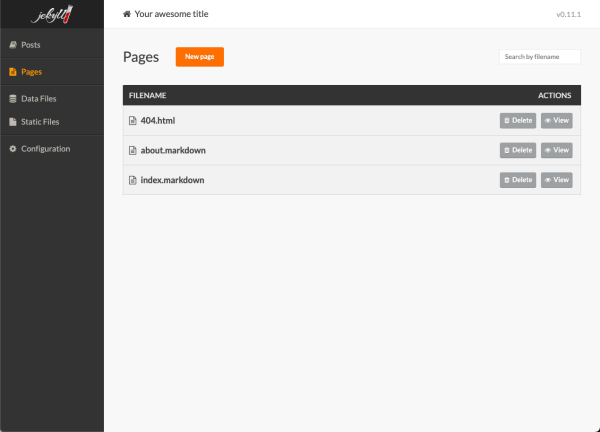
Task: Click the home icon beside site title
Action: tap(127, 14)
